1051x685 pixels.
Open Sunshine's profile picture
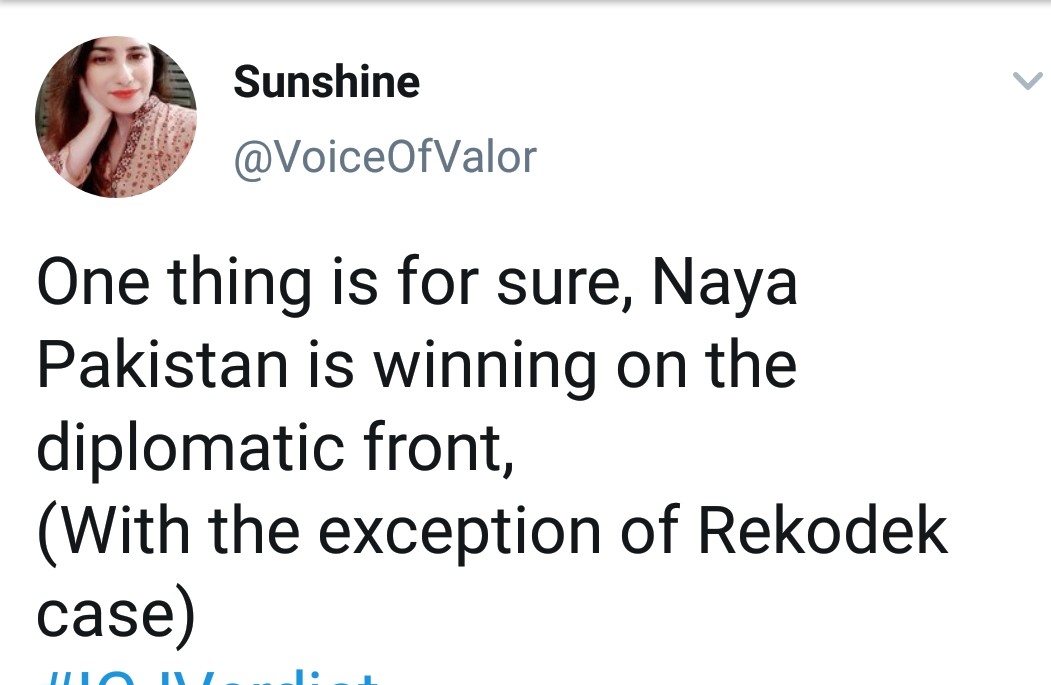coord(116,117)
